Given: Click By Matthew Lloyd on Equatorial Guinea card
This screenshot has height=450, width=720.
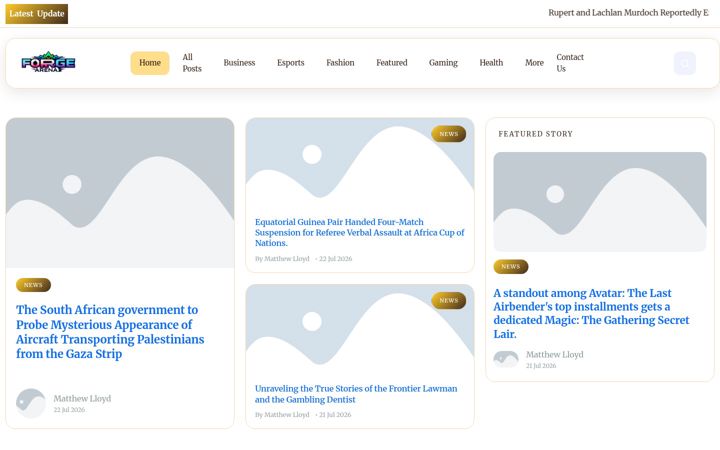Looking at the screenshot, I should (282, 259).
